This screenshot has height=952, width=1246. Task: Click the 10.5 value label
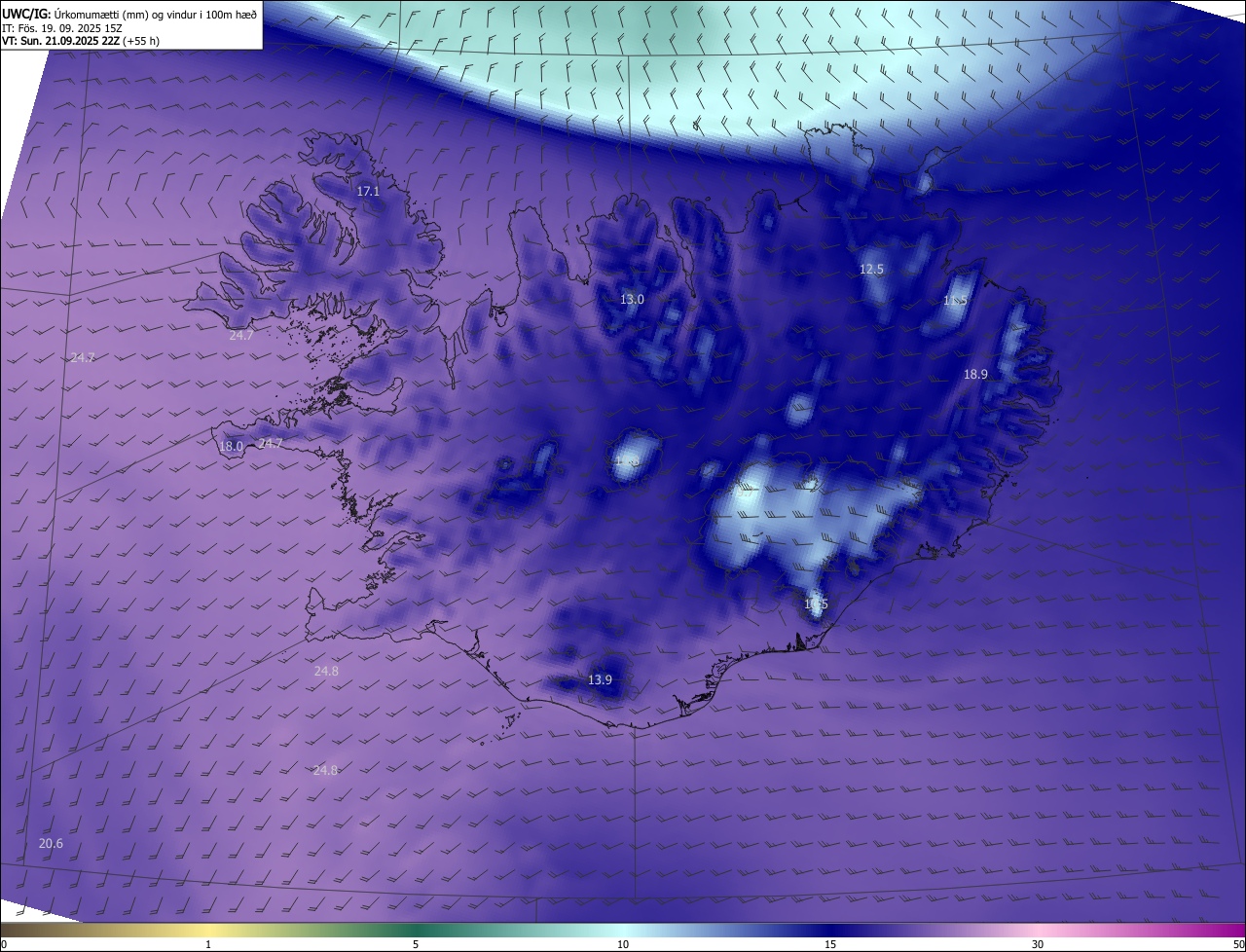click(816, 604)
